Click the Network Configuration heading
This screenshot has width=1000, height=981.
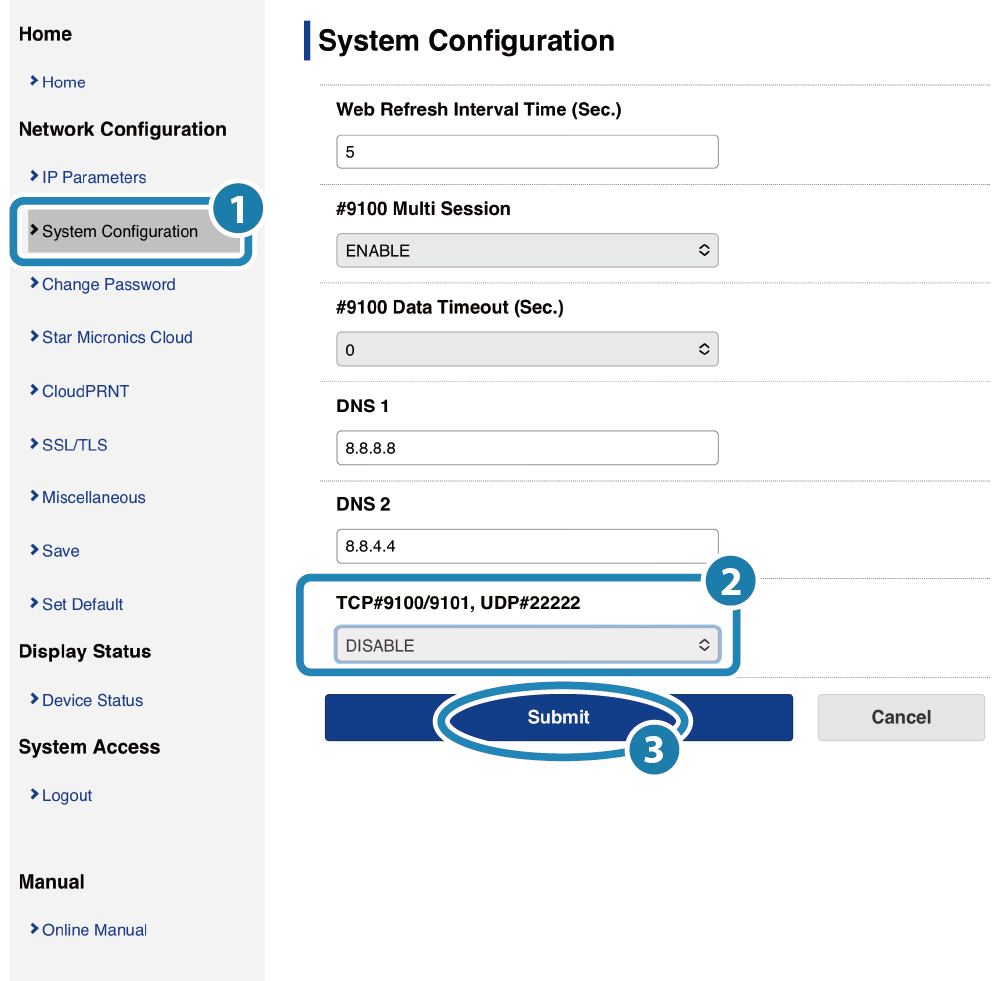122,129
